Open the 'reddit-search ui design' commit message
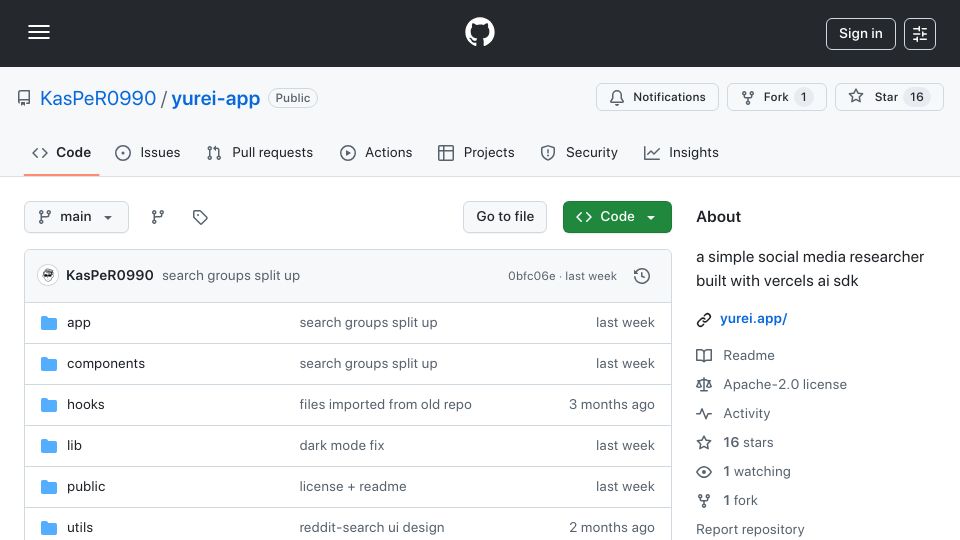The image size is (960, 540). tap(372, 528)
